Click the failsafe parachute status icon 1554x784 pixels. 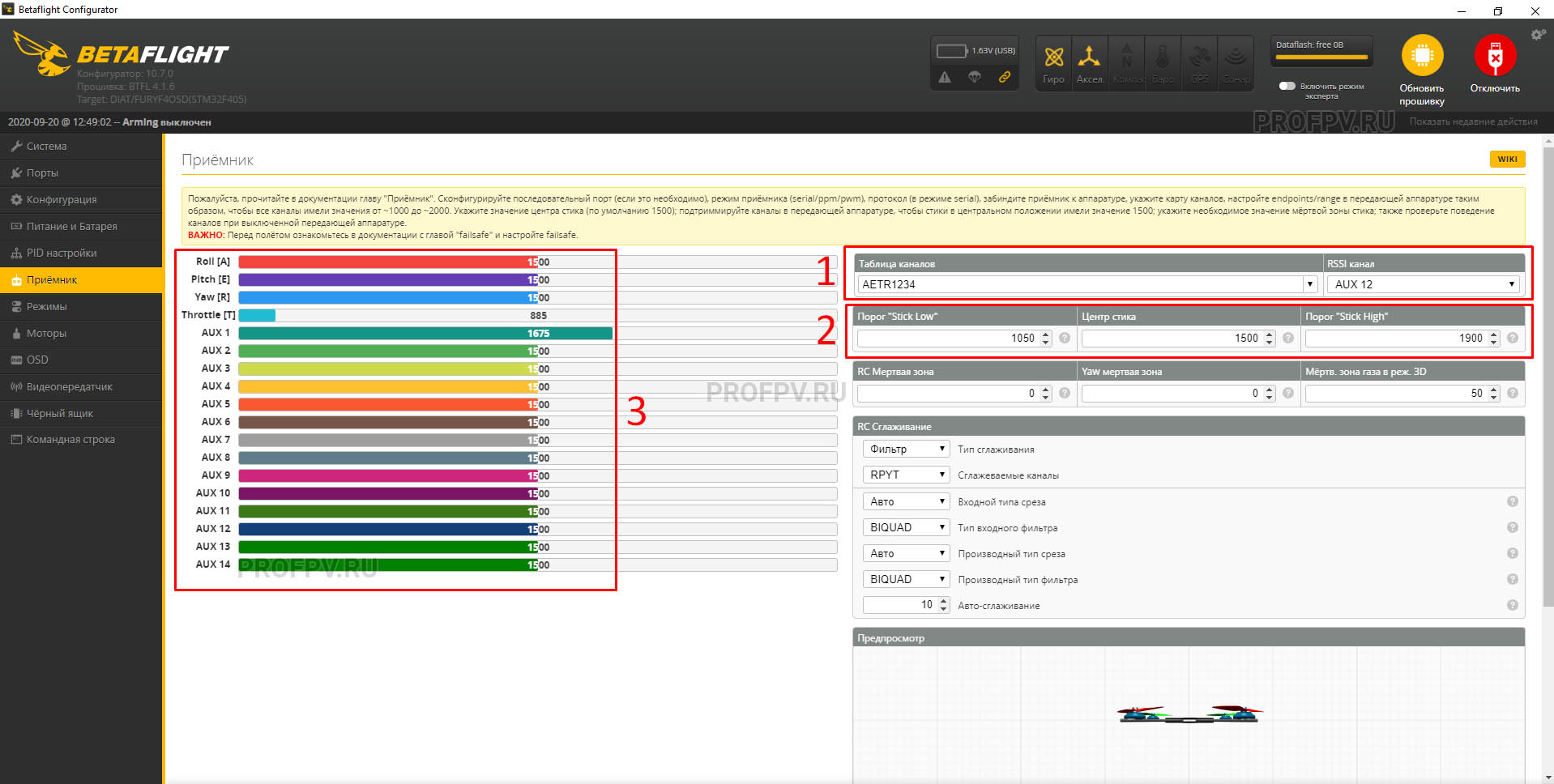pos(975,78)
